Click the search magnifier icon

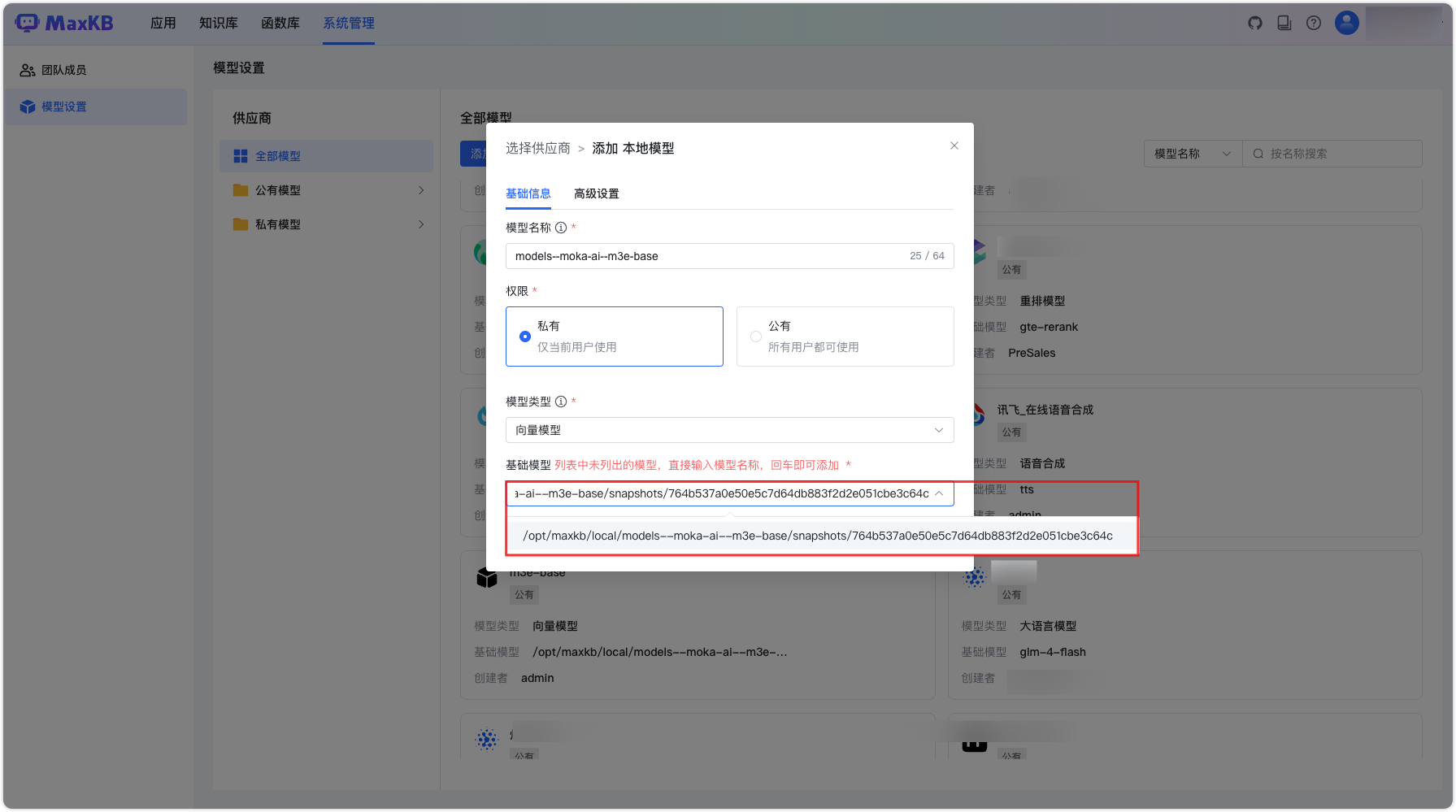pyautogui.click(x=1258, y=154)
